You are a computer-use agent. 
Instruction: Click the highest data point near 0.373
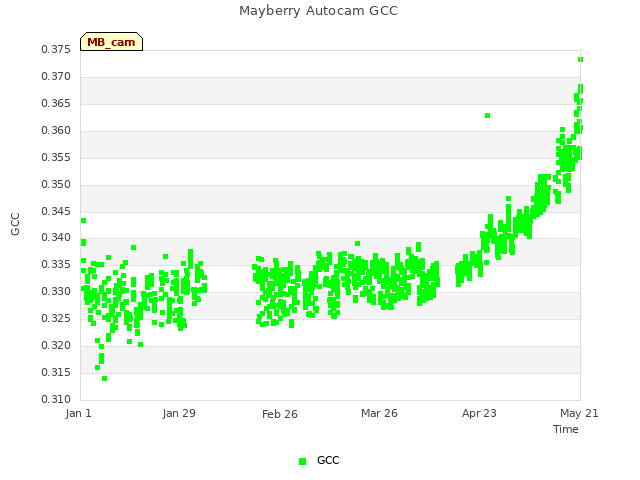coord(580,60)
